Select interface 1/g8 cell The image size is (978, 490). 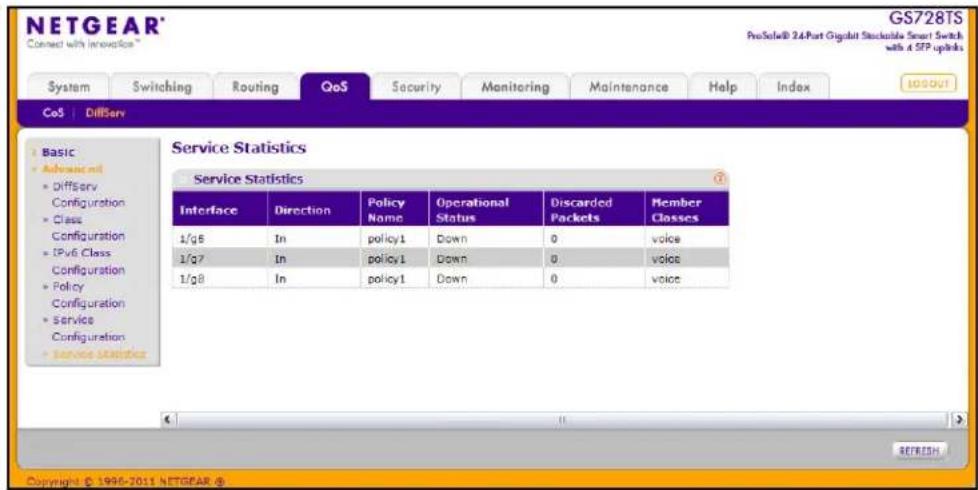point(220,279)
